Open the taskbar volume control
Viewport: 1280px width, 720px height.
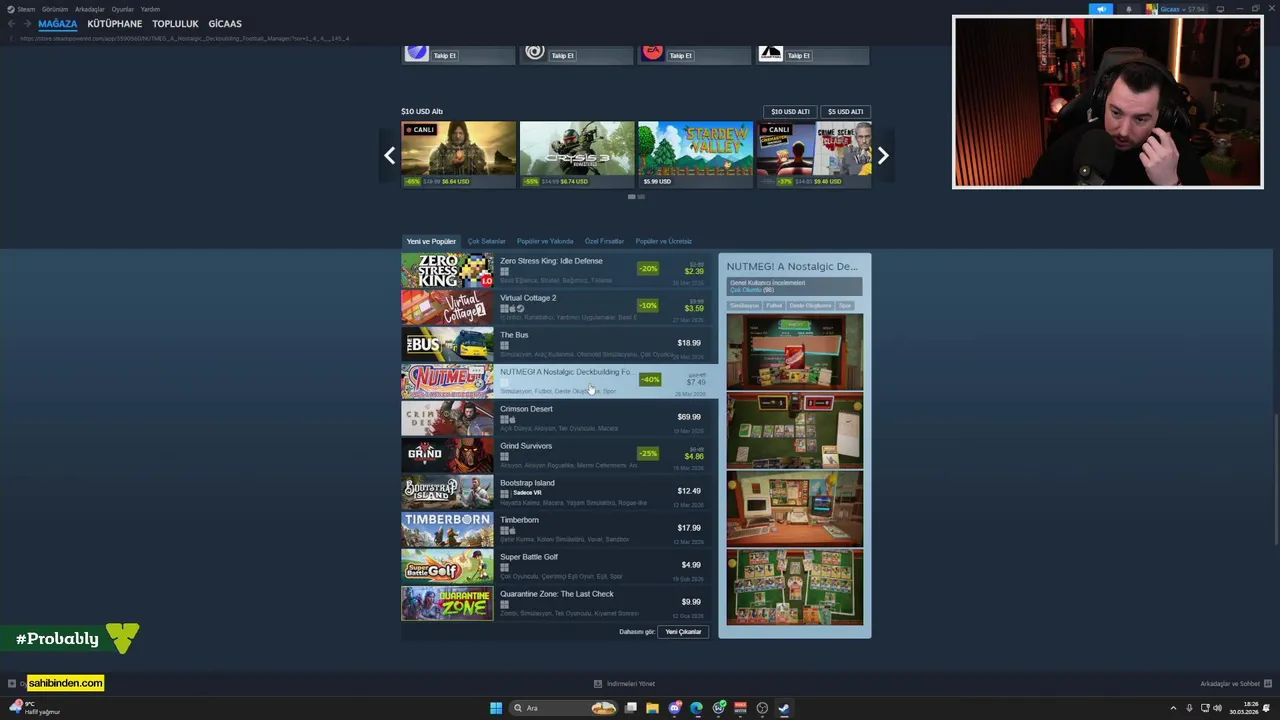tap(1217, 708)
